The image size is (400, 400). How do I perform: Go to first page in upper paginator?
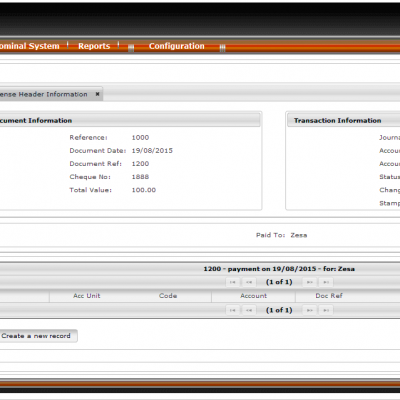(x=233, y=282)
